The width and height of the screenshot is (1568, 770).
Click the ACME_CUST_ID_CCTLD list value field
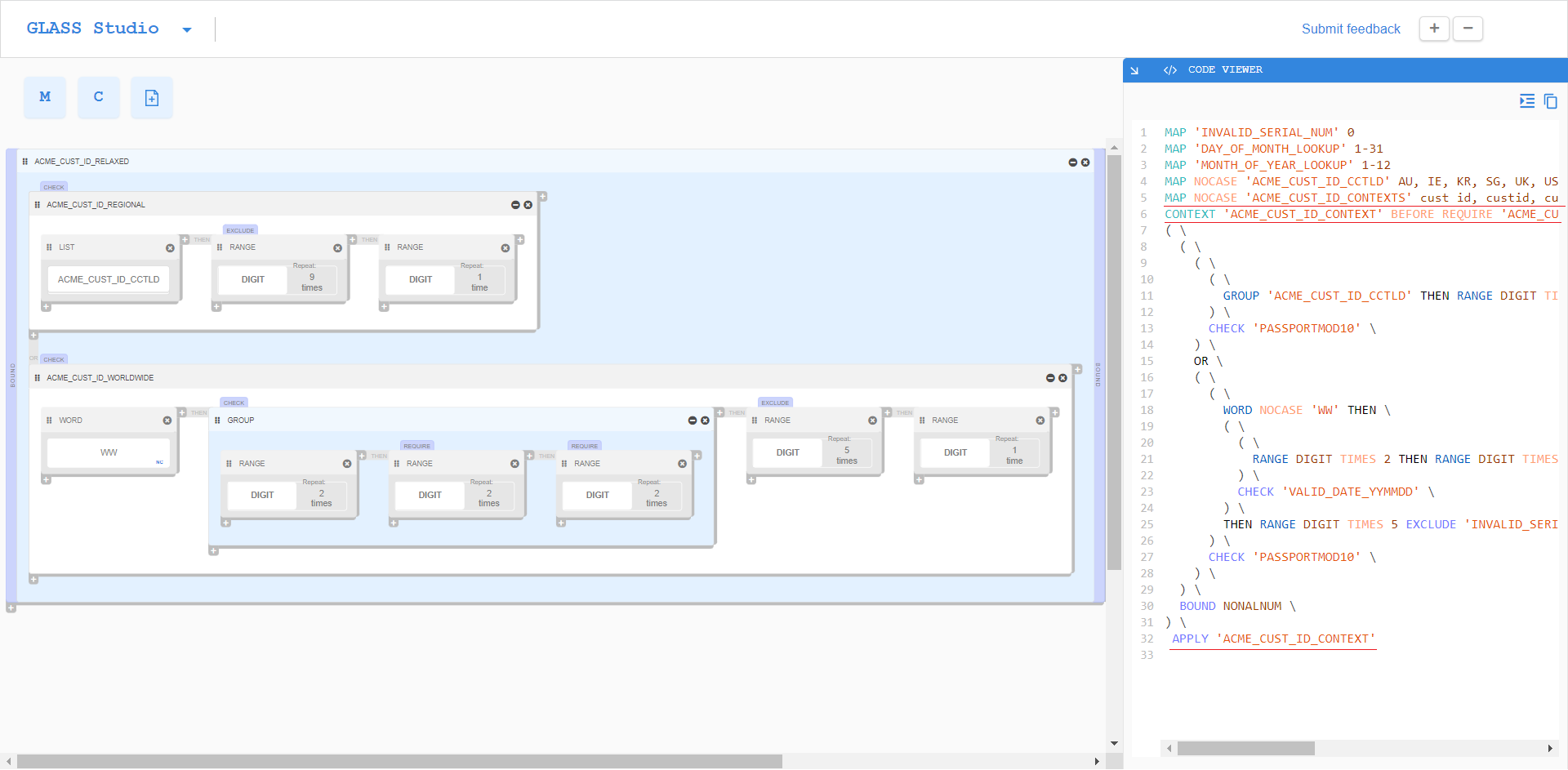[109, 279]
